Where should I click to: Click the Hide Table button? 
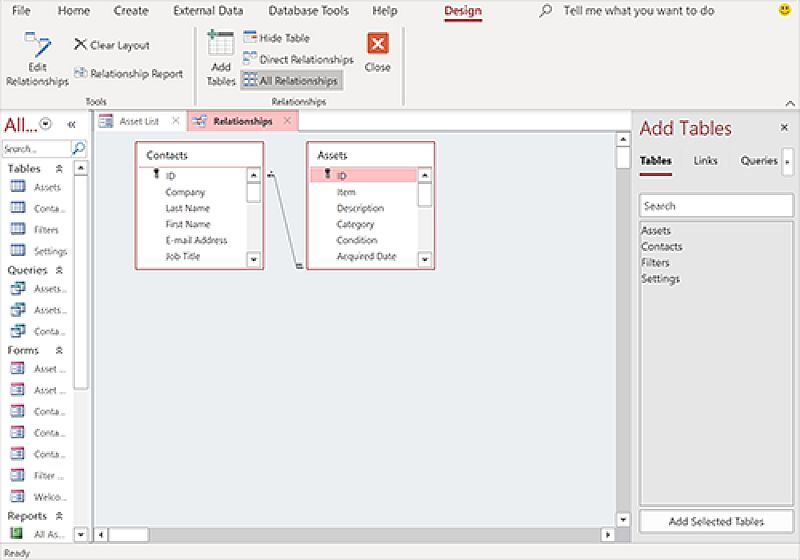tap(276, 38)
